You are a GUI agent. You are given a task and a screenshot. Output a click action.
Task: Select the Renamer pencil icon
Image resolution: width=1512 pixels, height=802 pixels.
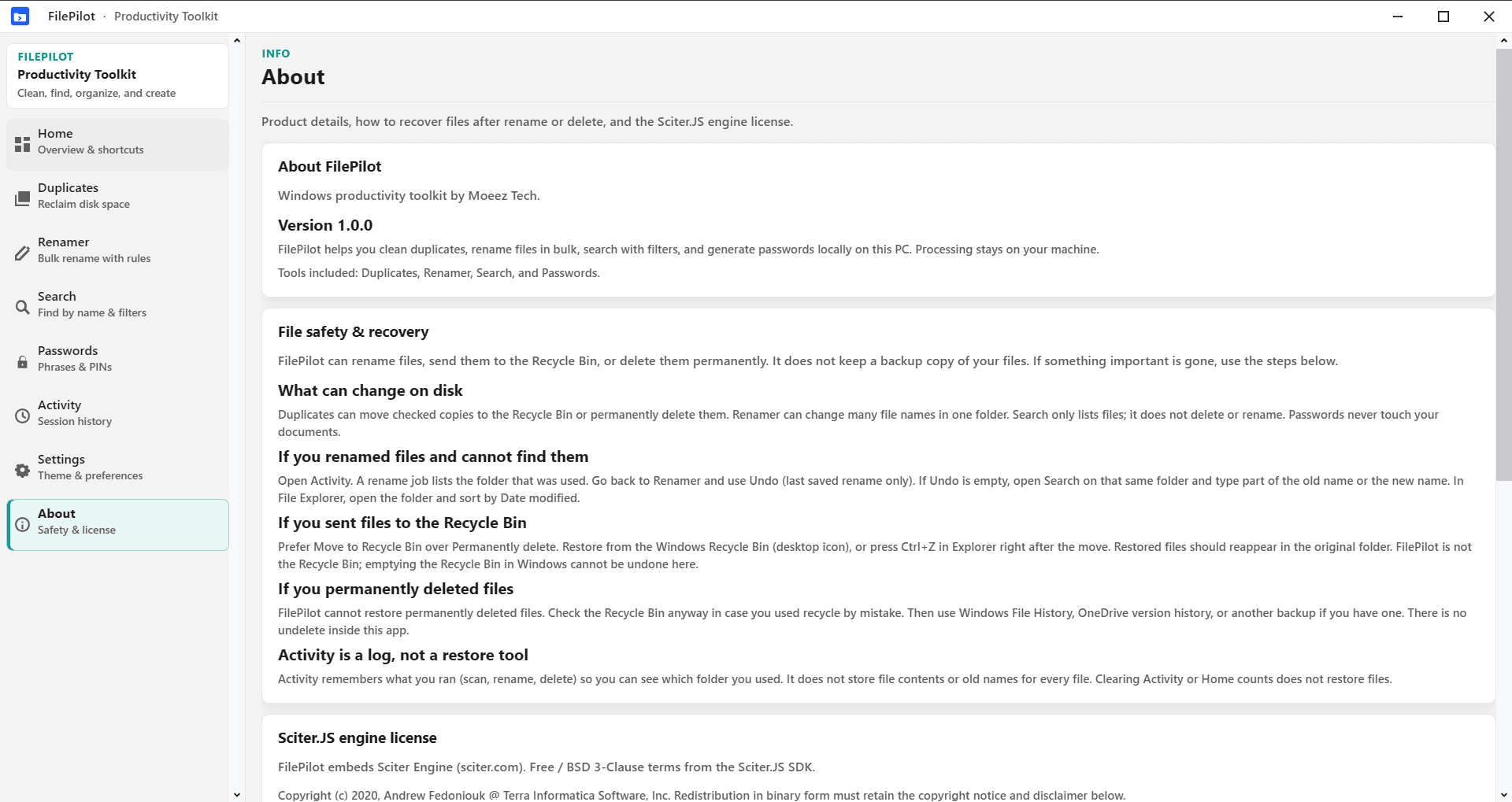point(22,253)
